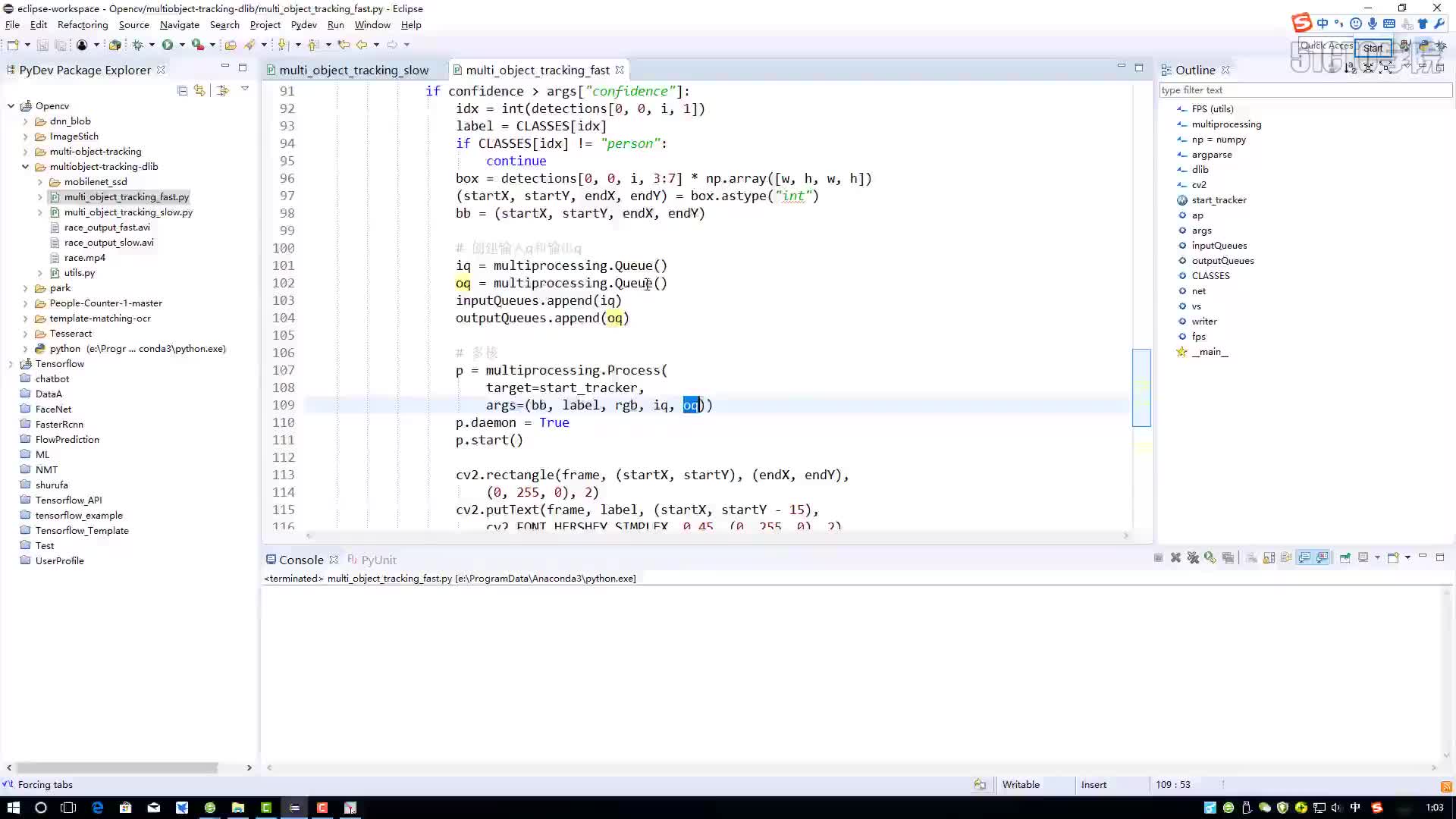Screen dimensions: 1456x819
Task: Click the Quick Access search field
Action: pyautogui.click(x=1326, y=46)
